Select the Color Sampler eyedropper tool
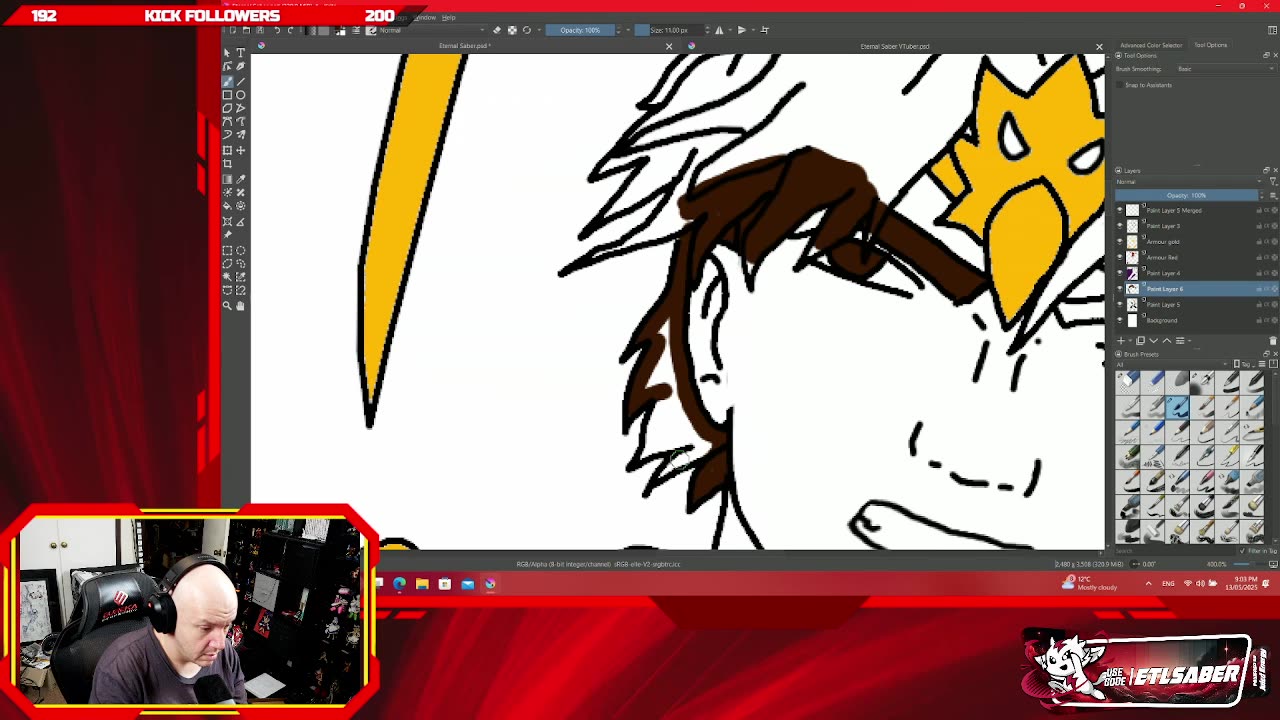 [240, 179]
